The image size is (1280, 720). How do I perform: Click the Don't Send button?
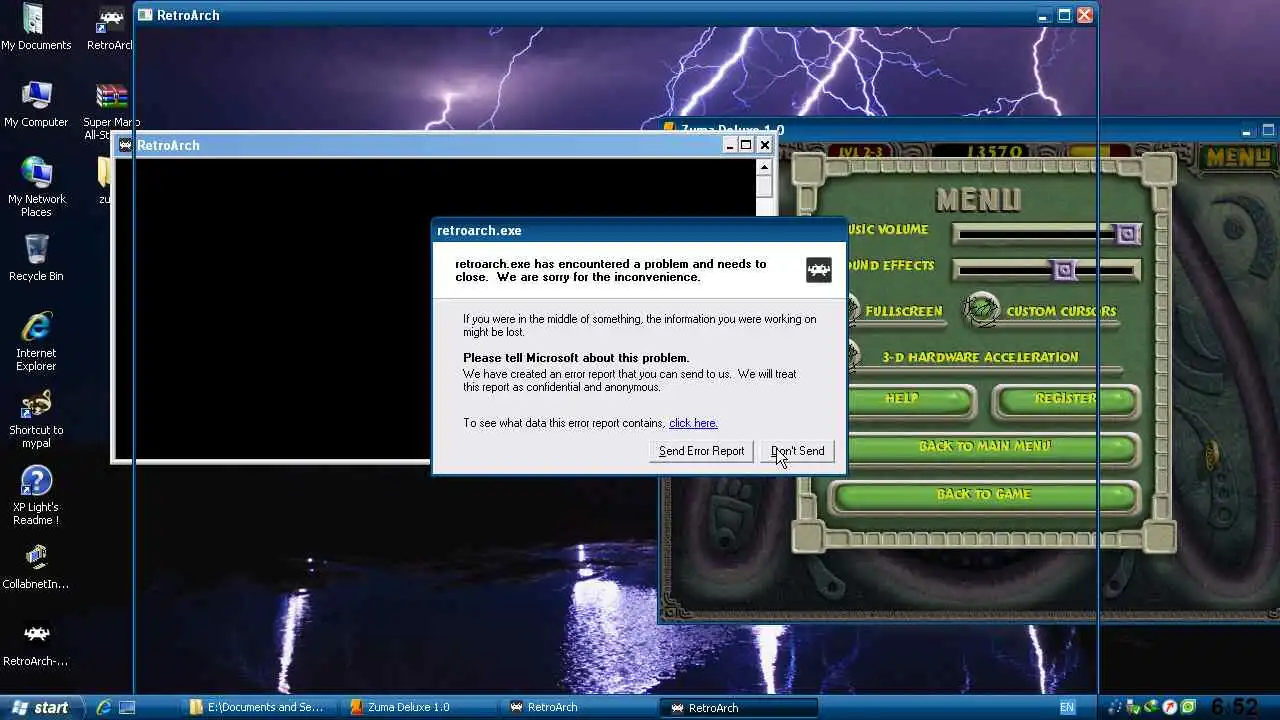click(797, 451)
